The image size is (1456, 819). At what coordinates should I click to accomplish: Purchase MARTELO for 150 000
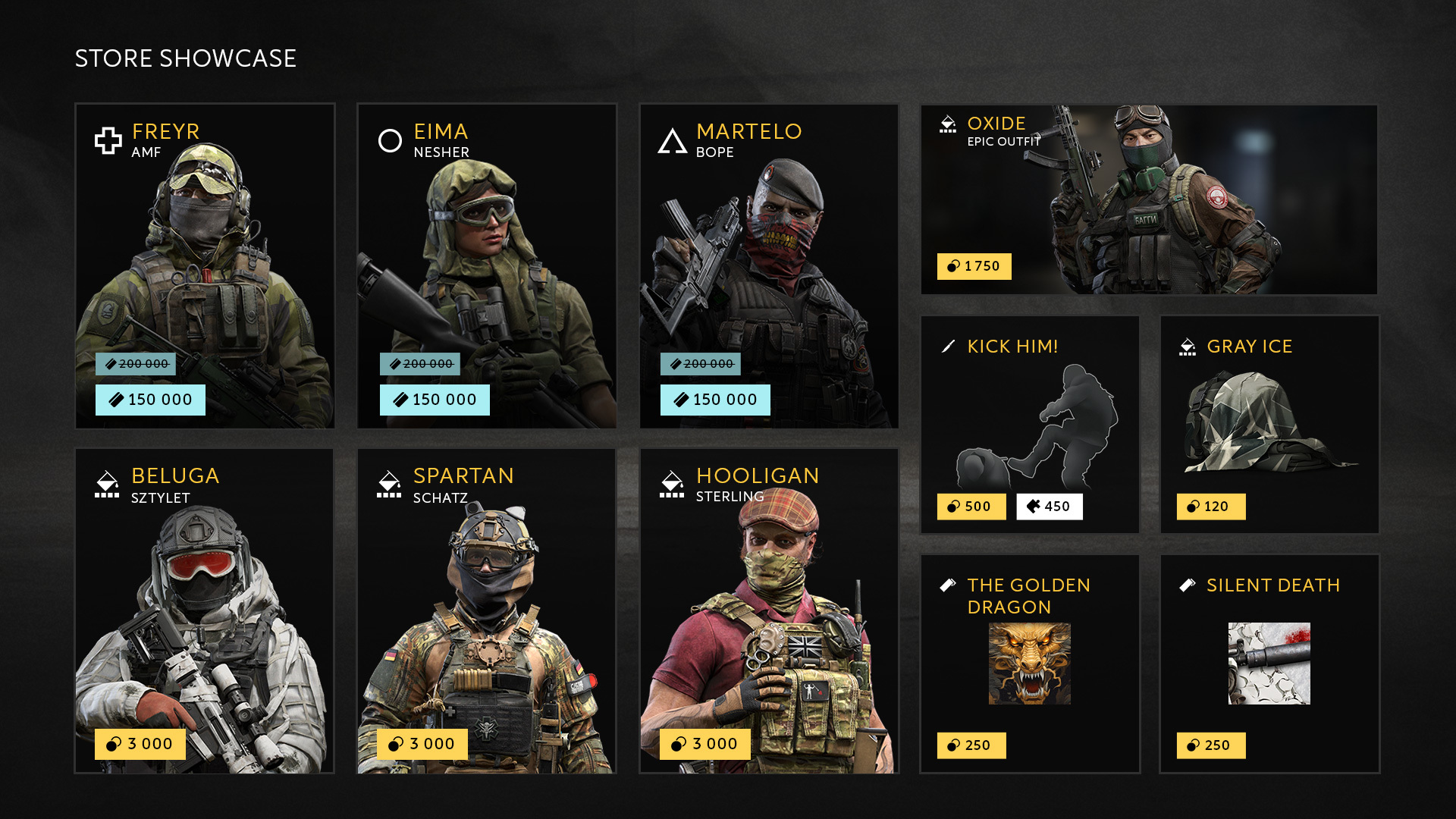[x=715, y=400]
